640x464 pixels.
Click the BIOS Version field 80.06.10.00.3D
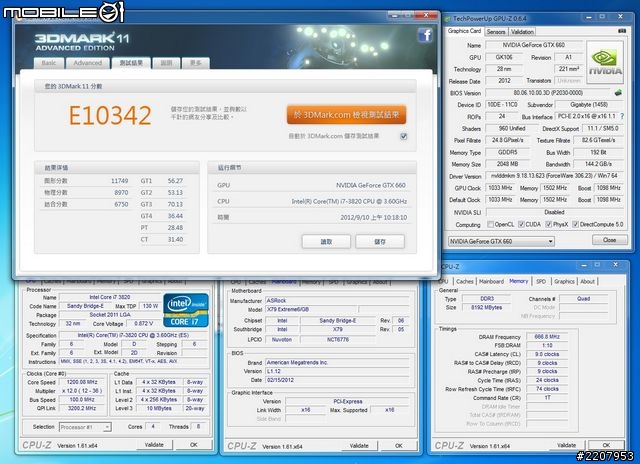pyautogui.click(x=548, y=93)
